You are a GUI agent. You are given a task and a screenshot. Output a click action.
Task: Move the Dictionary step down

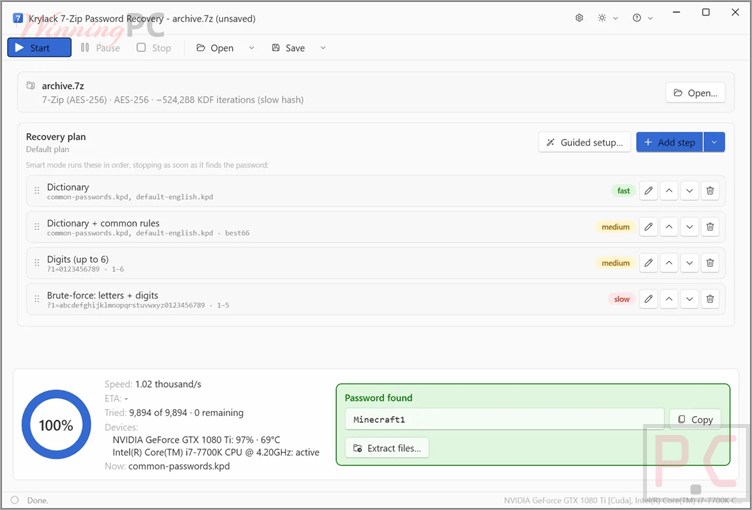[x=689, y=190]
